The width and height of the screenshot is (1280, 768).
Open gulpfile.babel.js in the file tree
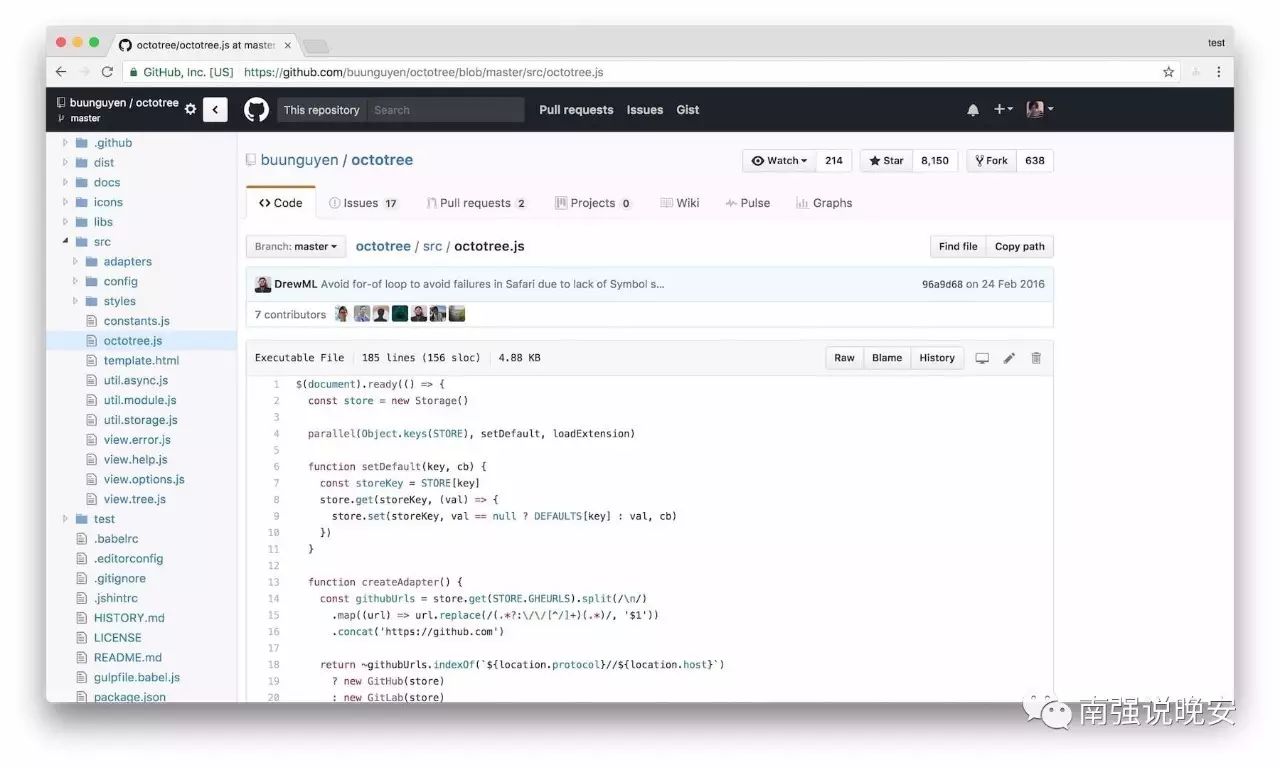click(x=137, y=677)
